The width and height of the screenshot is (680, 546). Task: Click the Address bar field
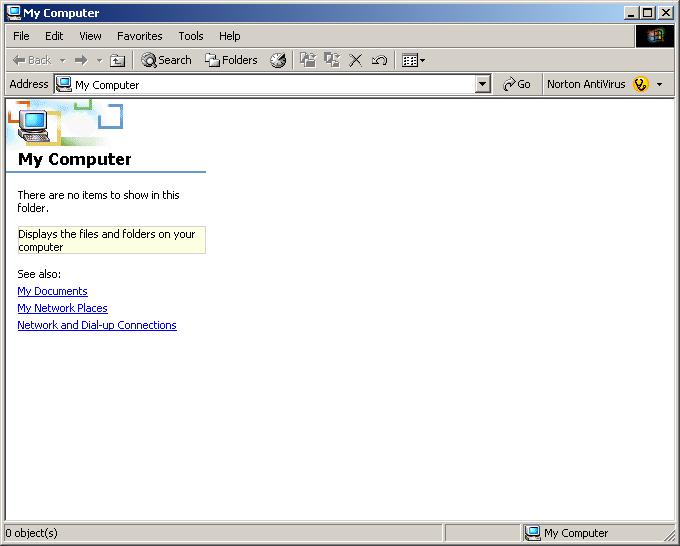pyautogui.click(x=272, y=85)
